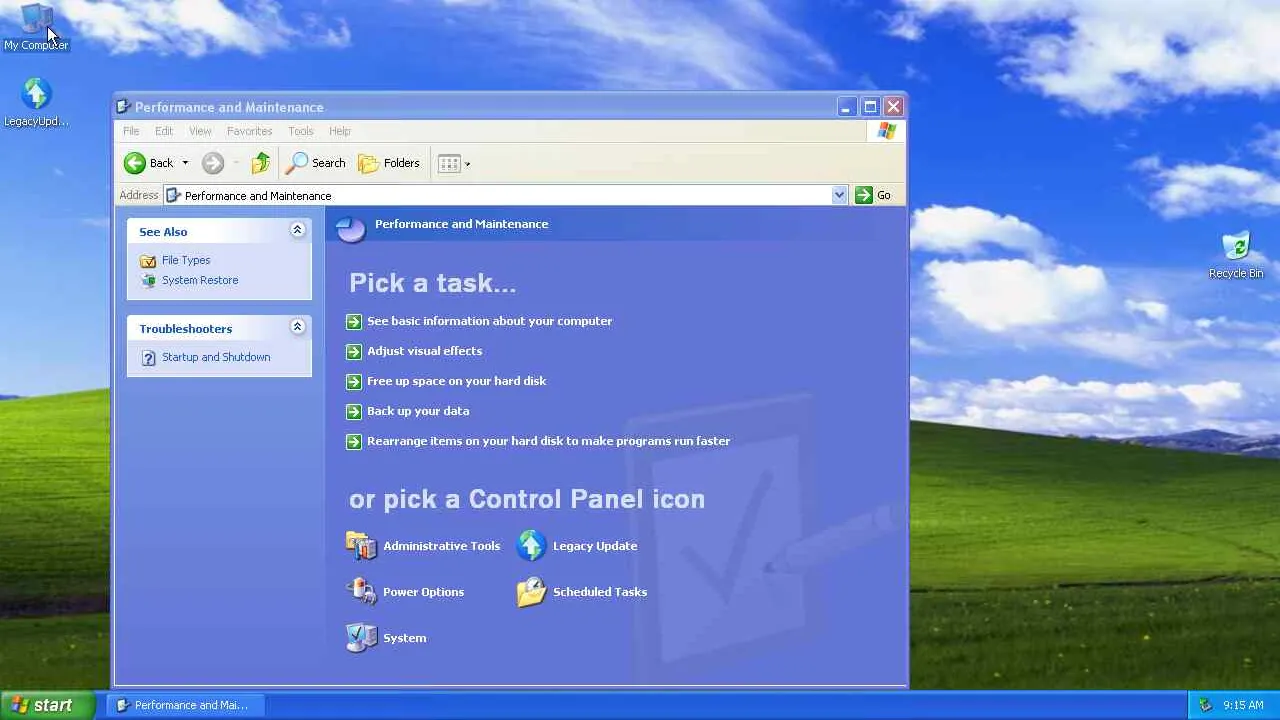Click the system tray update shield icon
The image size is (1280, 720).
[1205, 705]
